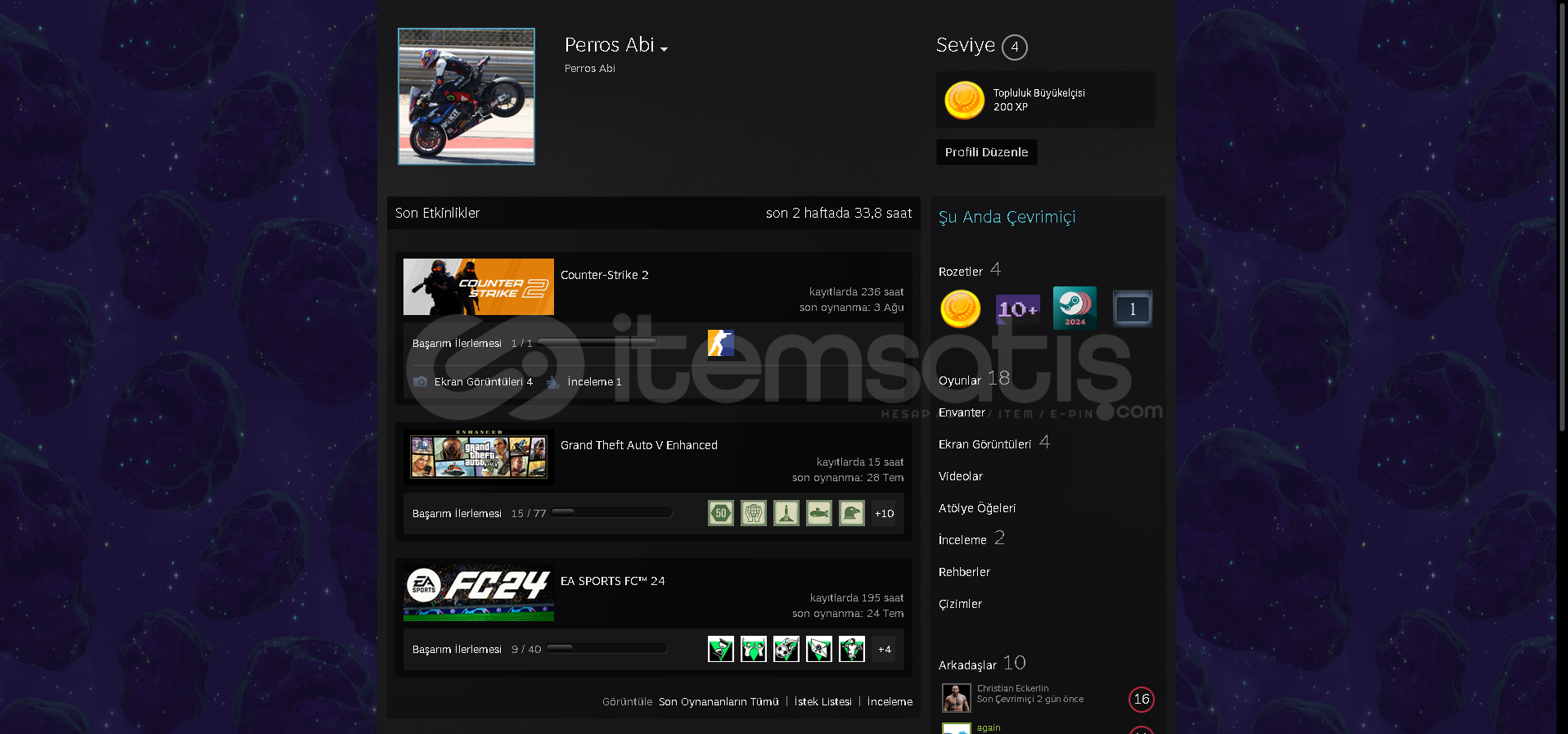This screenshot has height=734, width=1568.
Task: Open the Perros Abi name history dropdown arrow
Action: click(664, 50)
